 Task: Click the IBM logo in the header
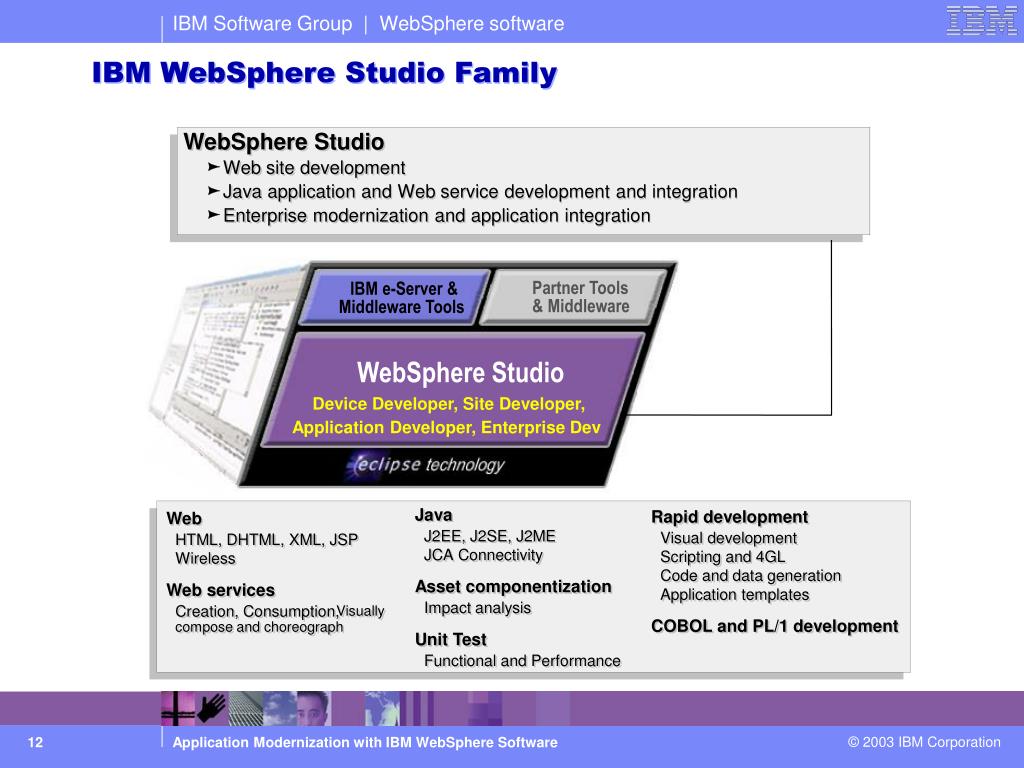pyautogui.click(x=982, y=21)
